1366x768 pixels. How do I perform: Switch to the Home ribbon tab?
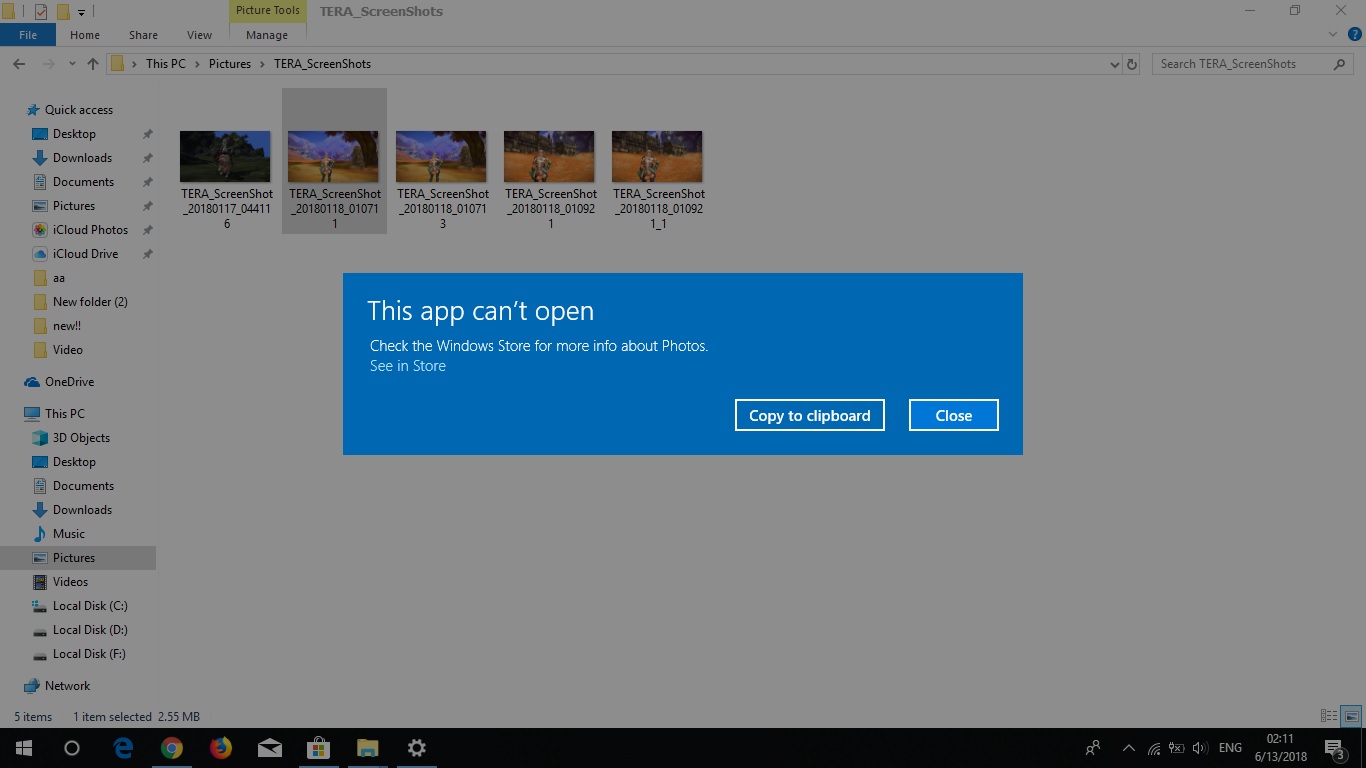(x=85, y=35)
